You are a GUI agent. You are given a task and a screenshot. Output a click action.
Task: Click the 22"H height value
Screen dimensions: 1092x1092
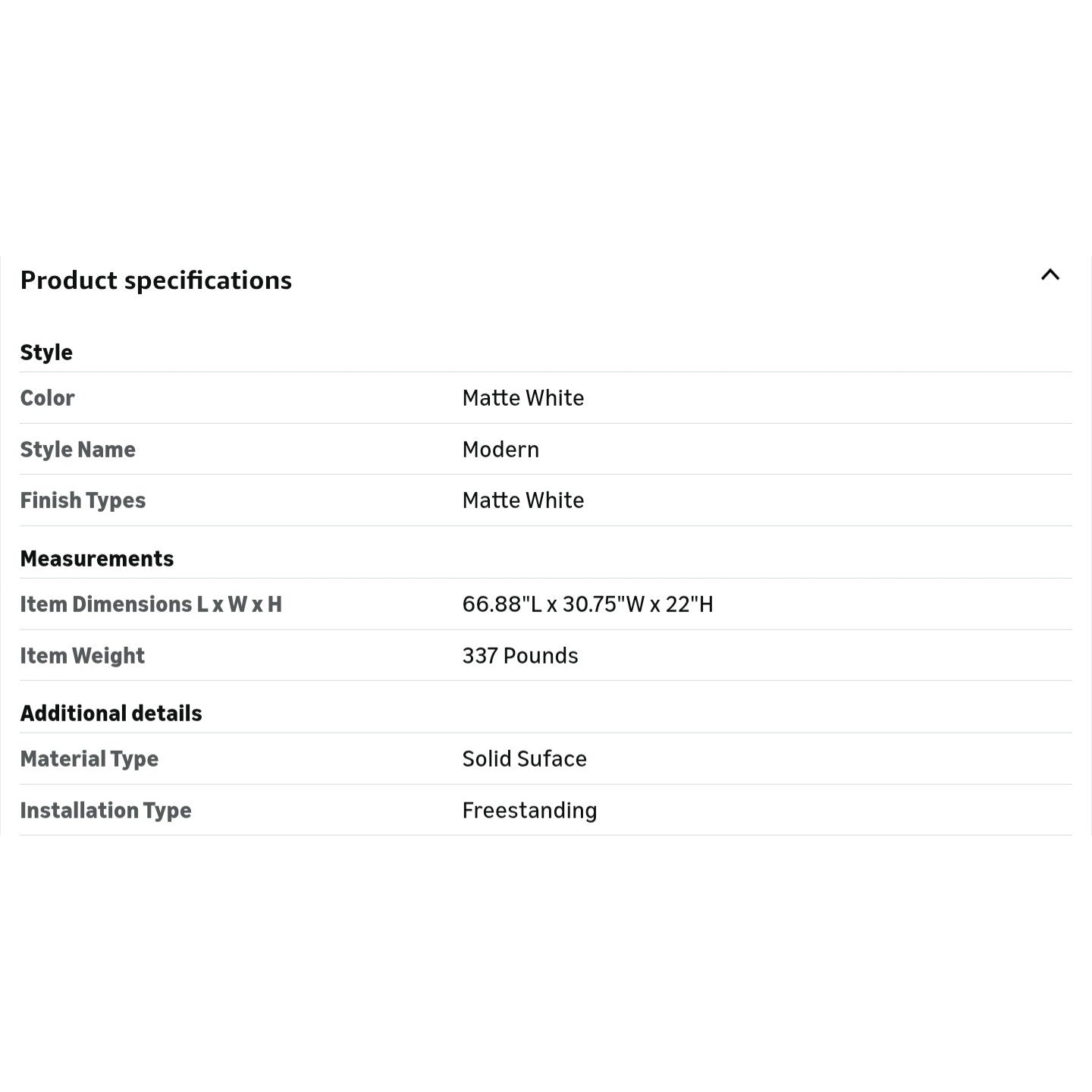[689, 604]
